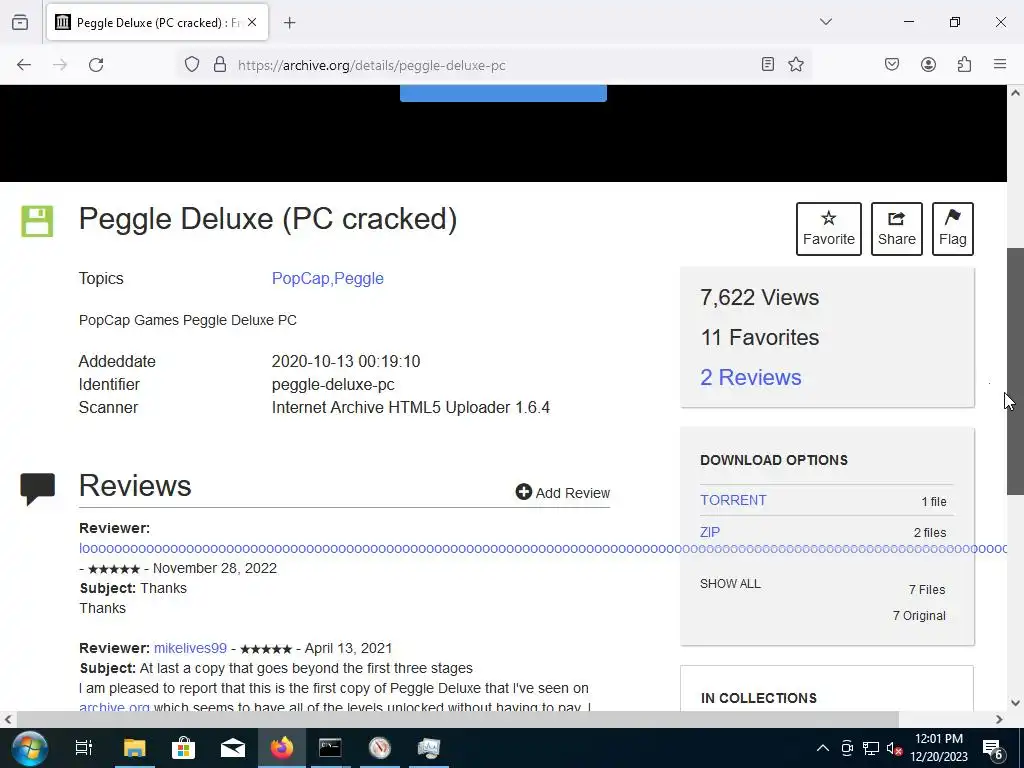Click the blue button in the black viewer
The image size is (1024, 768).
point(503,93)
